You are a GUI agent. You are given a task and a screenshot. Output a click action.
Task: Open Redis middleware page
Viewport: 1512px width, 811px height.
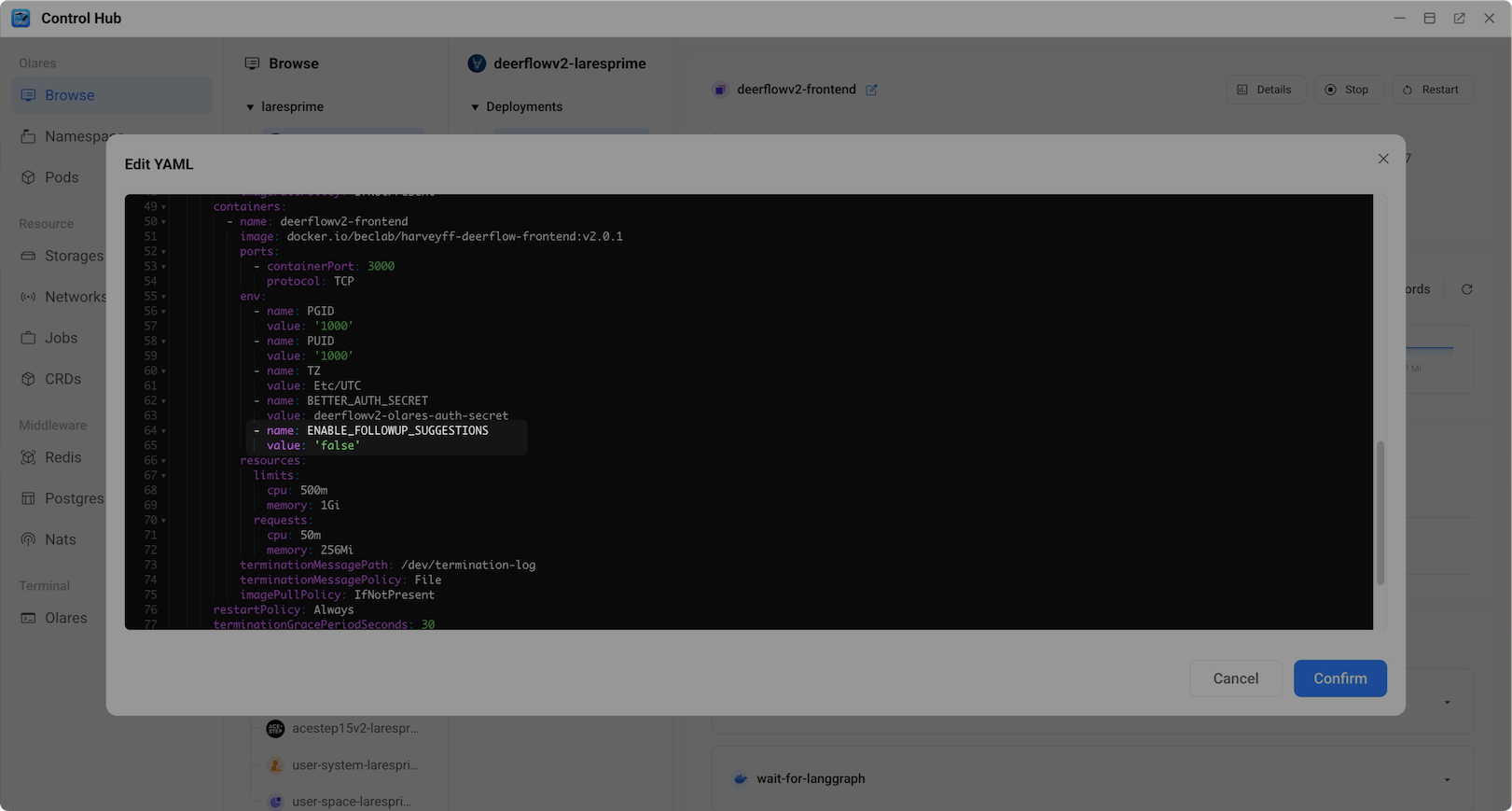click(x=62, y=457)
